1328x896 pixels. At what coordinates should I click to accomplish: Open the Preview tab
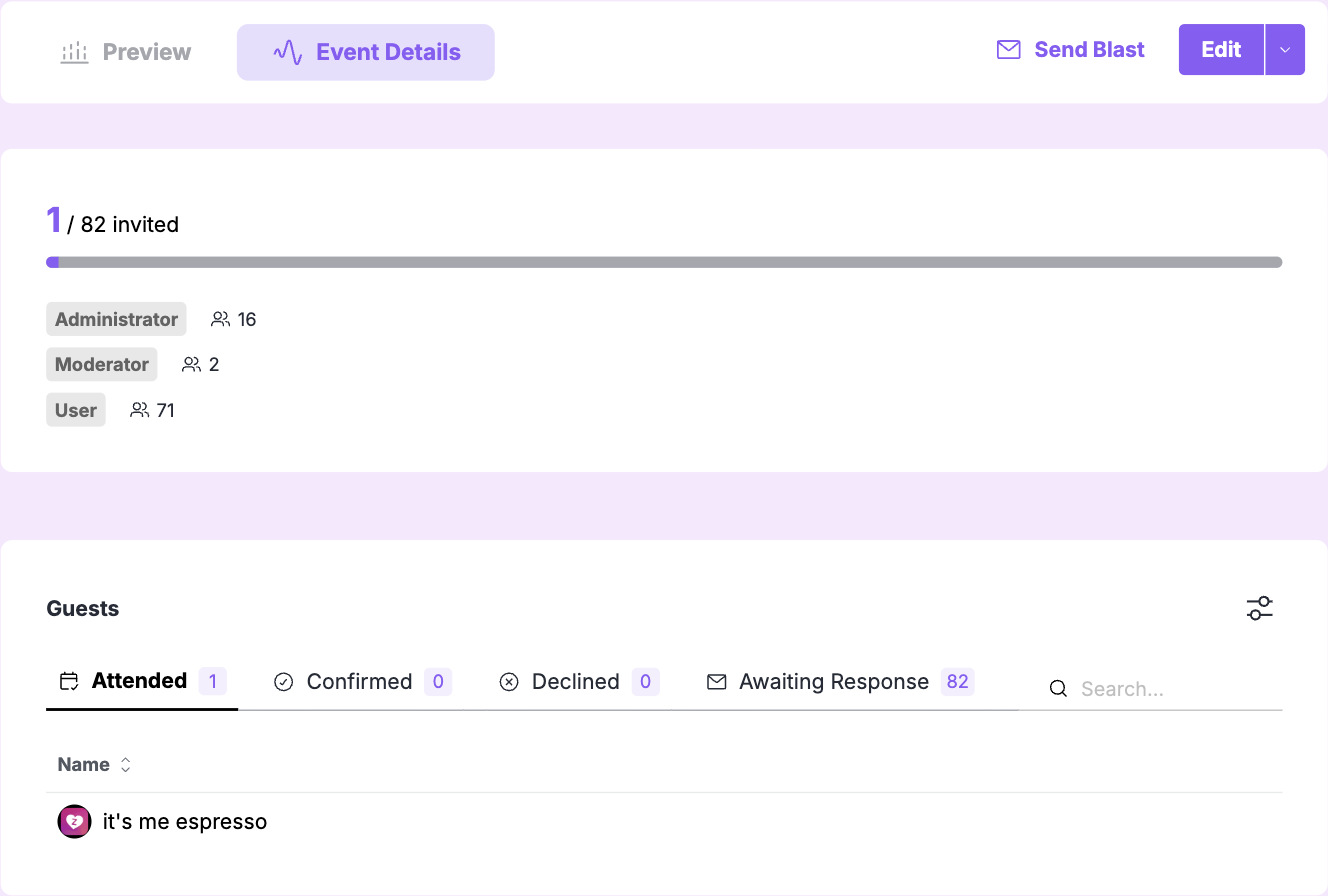126,52
